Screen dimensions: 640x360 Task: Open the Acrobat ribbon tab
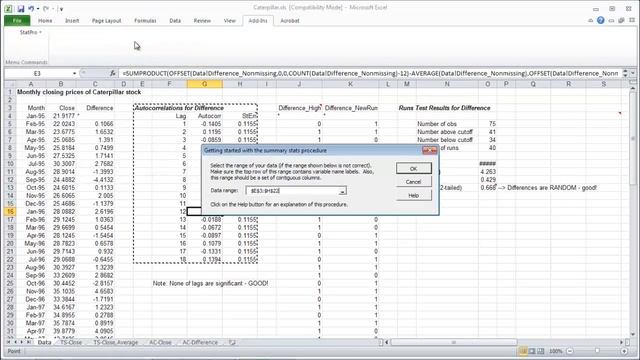290,20
